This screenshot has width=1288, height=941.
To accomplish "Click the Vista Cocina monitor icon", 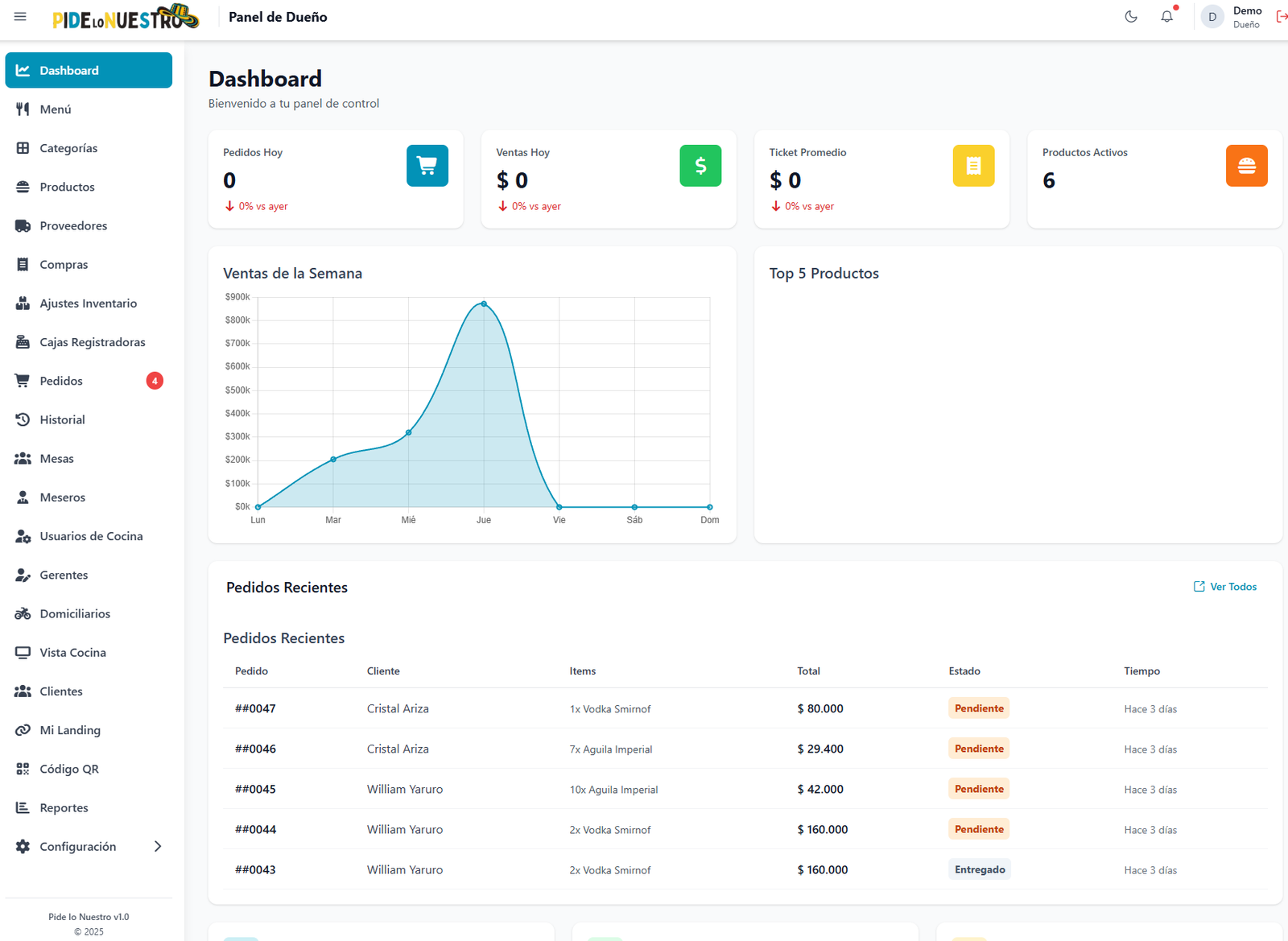I will point(22,652).
